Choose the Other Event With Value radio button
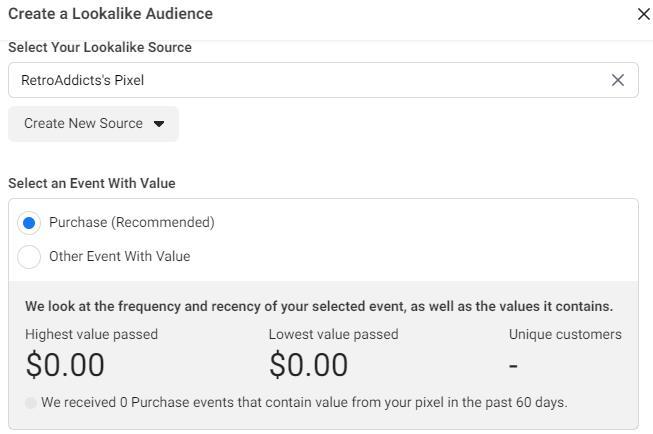Viewport: 653px width, 434px height. pyautogui.click(x=29, y=257)
